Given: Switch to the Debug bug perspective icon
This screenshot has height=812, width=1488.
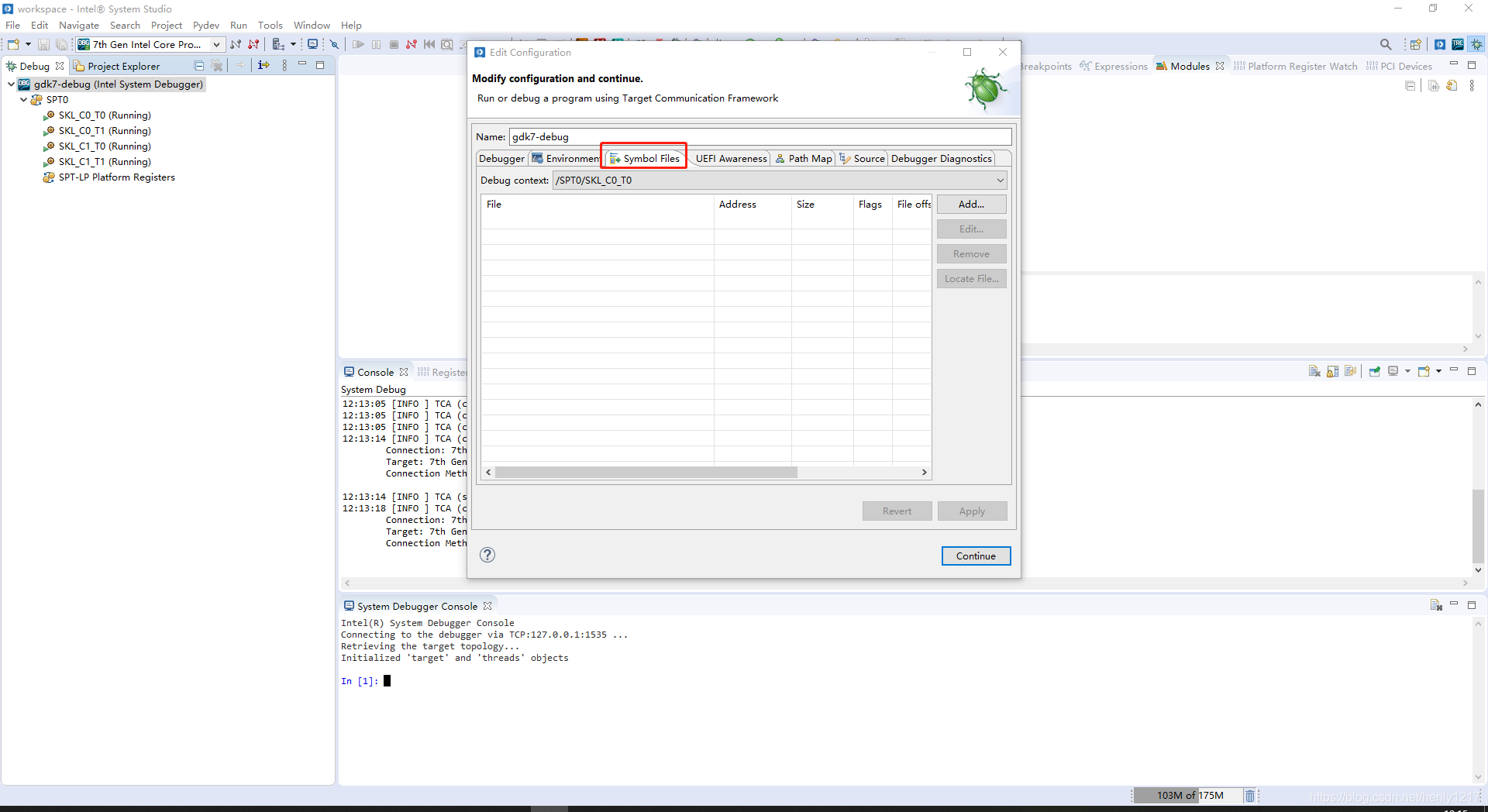Looking at the screenshot, I should [1476, 44].
